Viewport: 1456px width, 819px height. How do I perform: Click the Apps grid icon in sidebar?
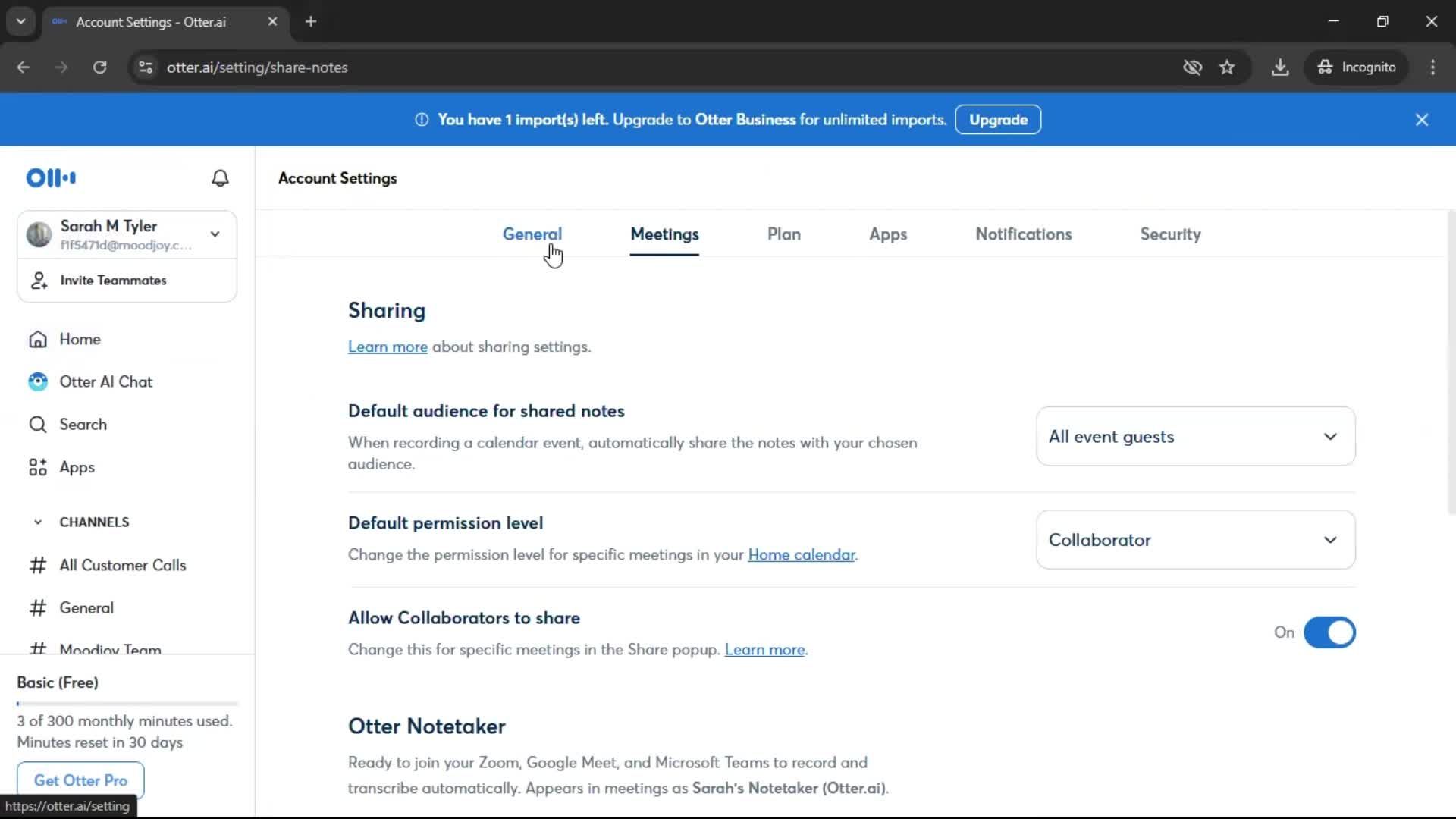(38, 468)
